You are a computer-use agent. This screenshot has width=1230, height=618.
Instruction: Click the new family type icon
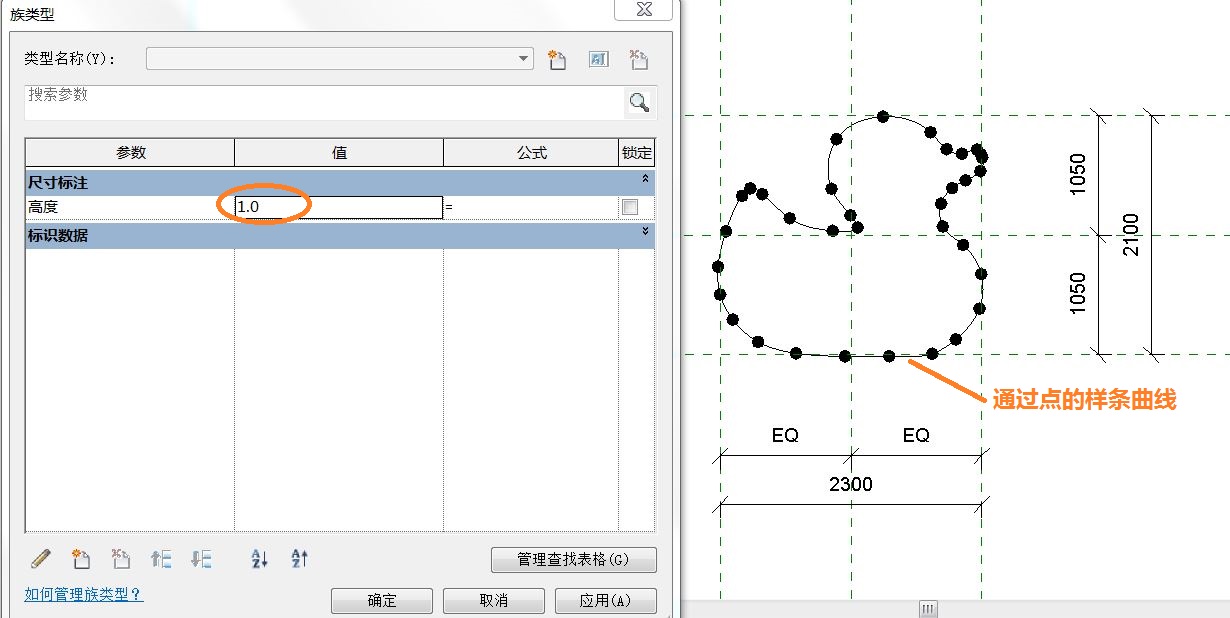tap(558, 60)
